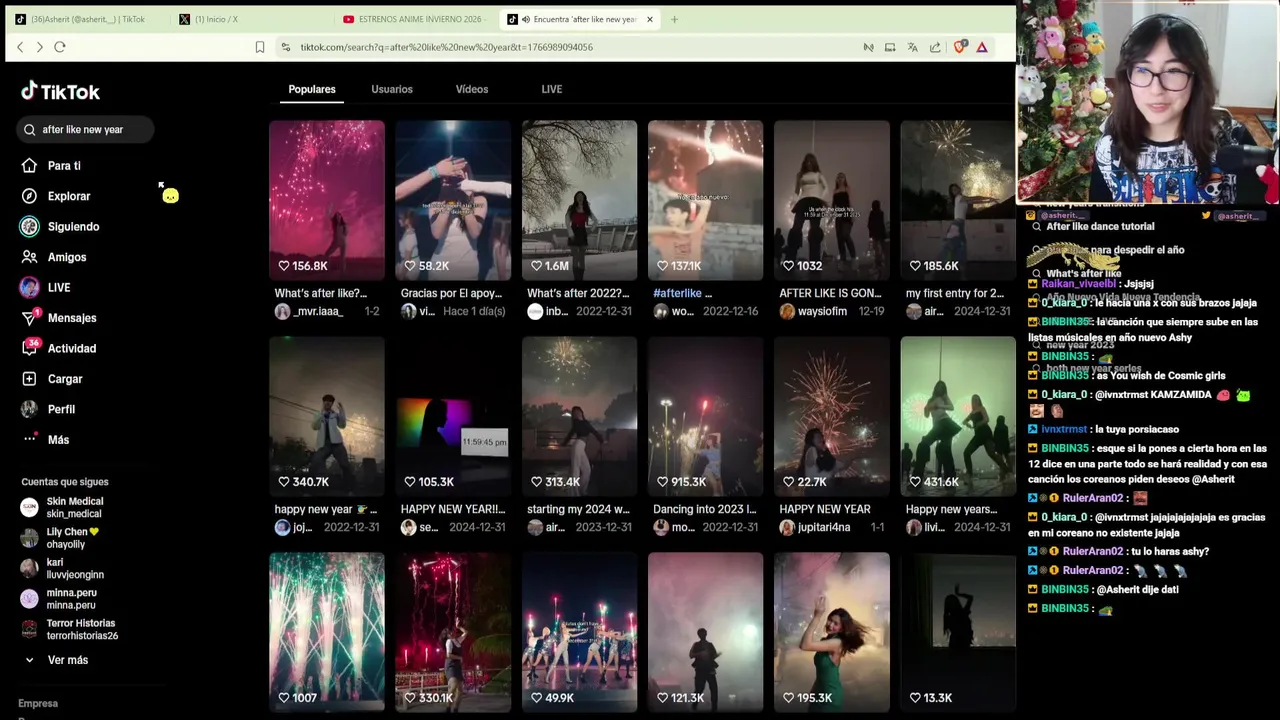Screen dimensions: 1280x720
Task: Open video with 156.8K likes
Action: [x=326, y=200]
